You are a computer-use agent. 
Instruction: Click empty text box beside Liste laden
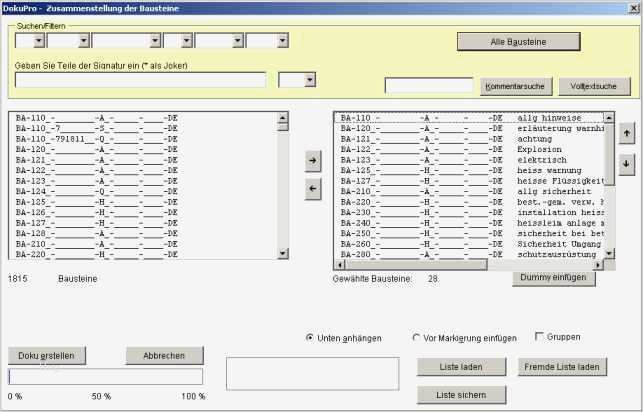click(x=312, y=373)
